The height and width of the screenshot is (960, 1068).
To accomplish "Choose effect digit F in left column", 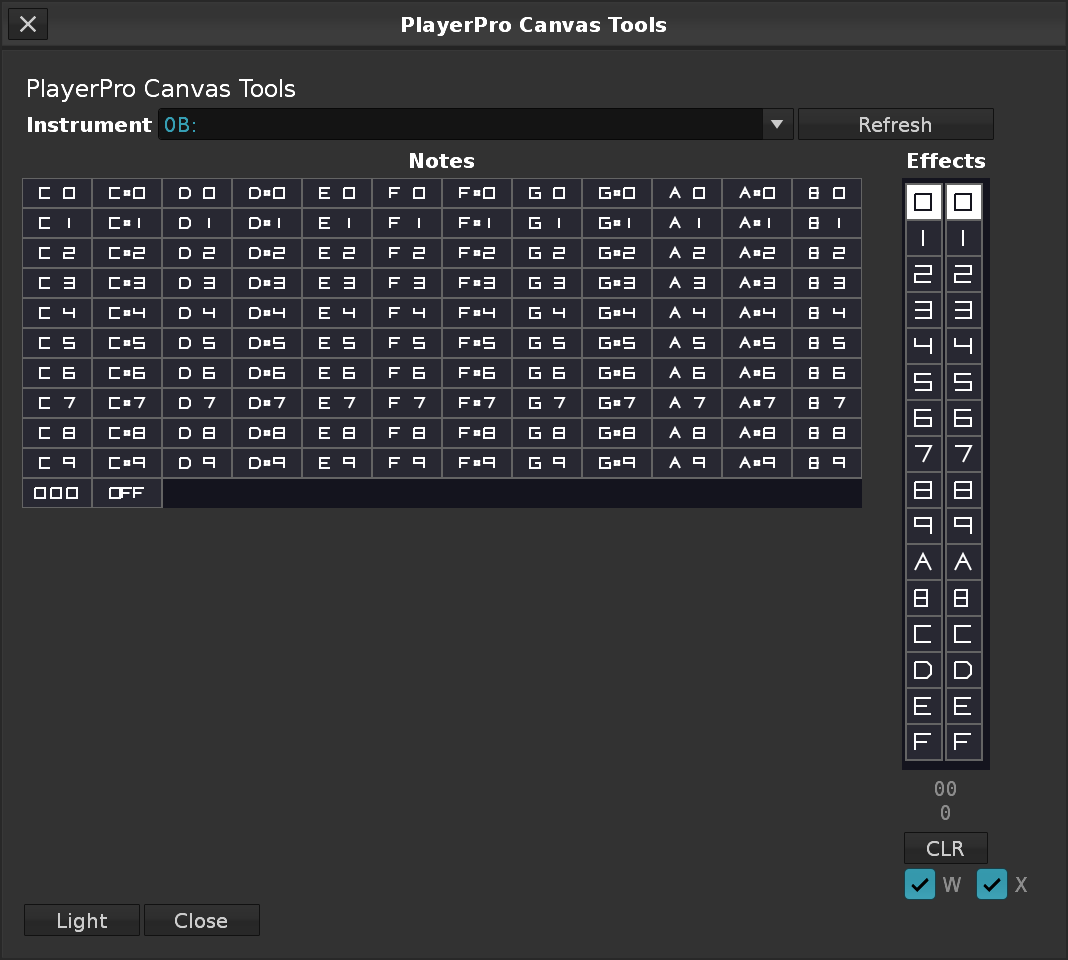I will pyautogui.click(x=924, y=742).
